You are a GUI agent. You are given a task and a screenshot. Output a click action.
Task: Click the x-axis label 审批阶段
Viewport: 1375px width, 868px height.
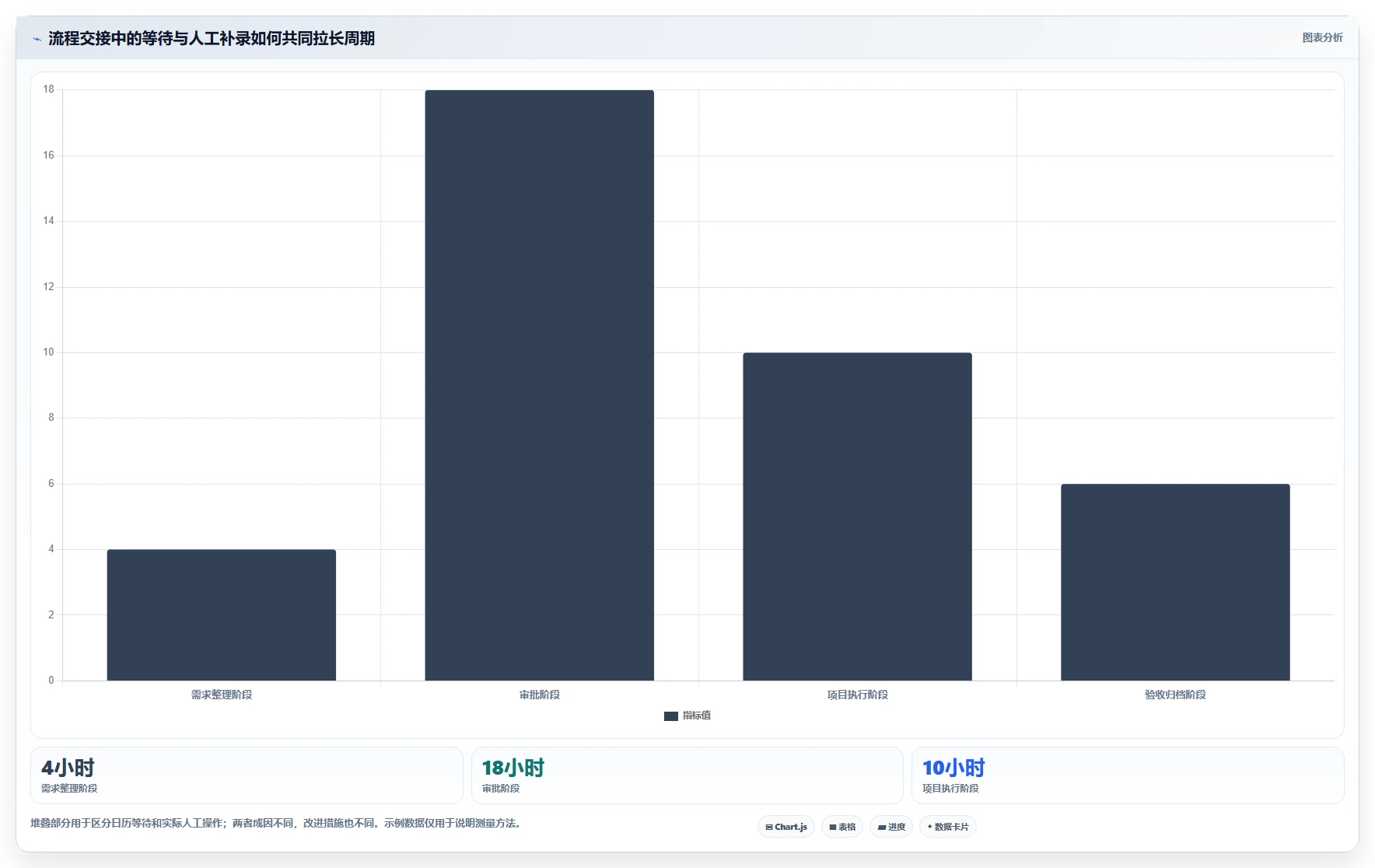coord(540,695)
